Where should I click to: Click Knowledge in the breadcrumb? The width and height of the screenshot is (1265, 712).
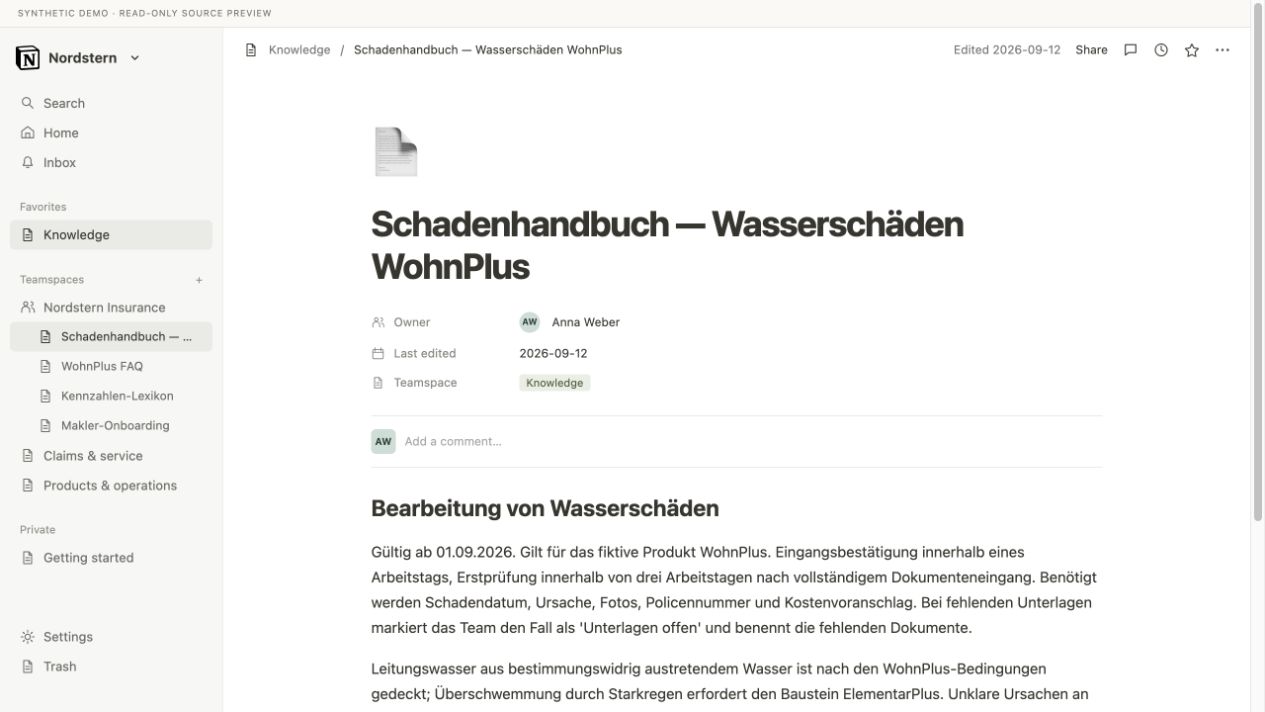(299, 50)
